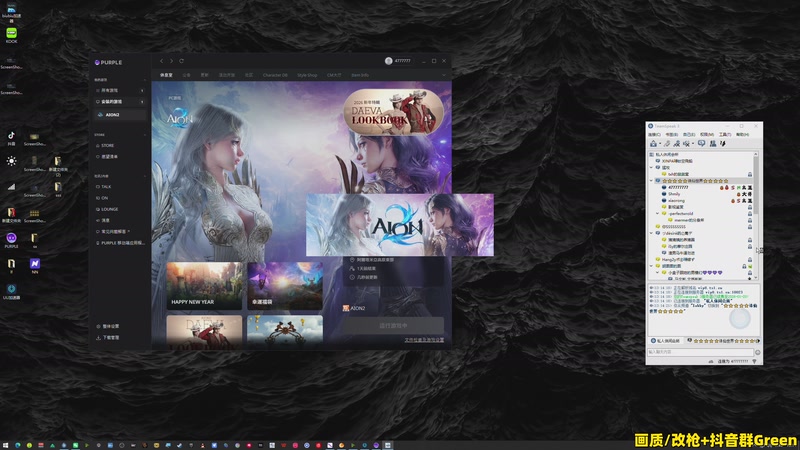Refresh the PURPLE launcher page
The height and width of the screenshot is (450, 800).
181,61
